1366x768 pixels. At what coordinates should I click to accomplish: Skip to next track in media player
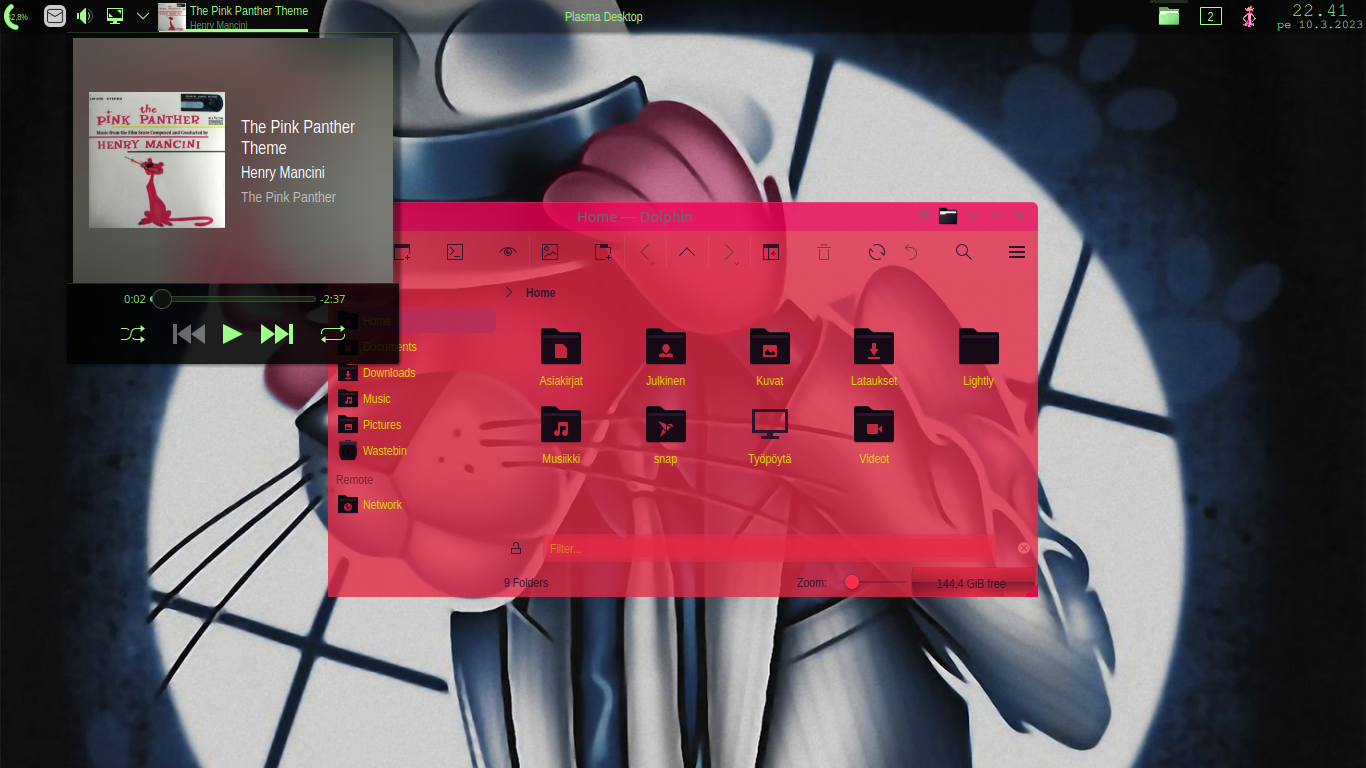277,334
